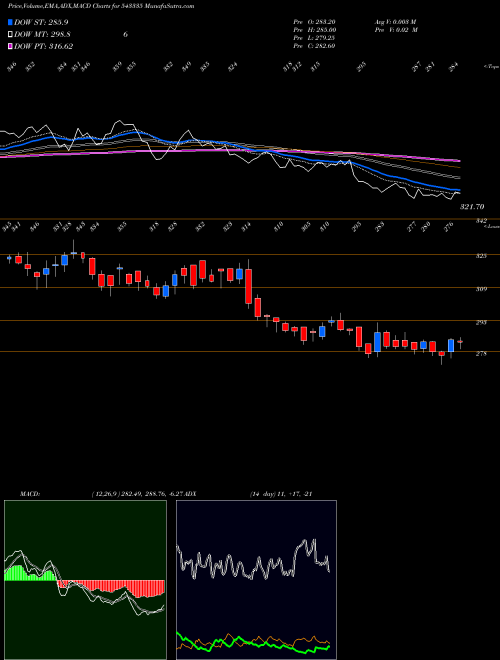Click the 'Avg V: 0.003 M' volume text
This screenshot has width=500, height=660.
point(395,22)
